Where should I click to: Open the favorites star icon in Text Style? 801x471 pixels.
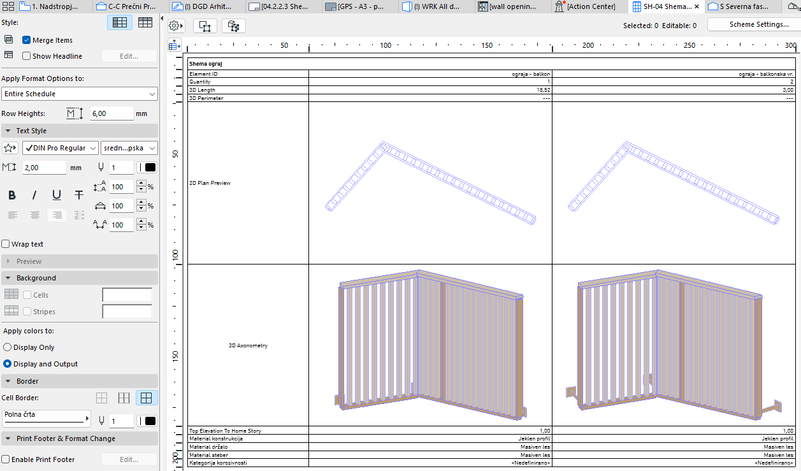point(10,148)
